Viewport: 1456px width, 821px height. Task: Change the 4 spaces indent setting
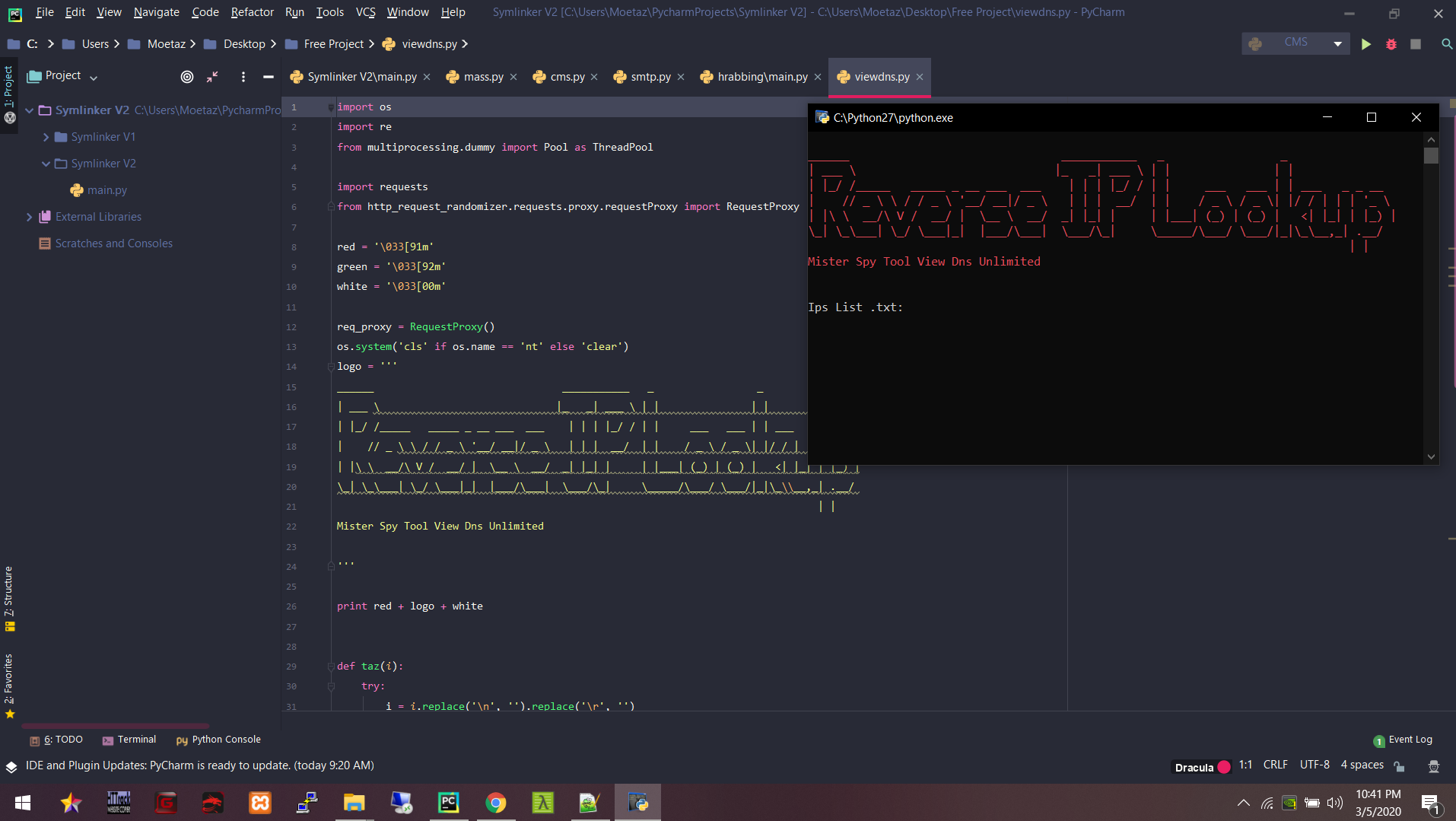[x=1362, y=765]
